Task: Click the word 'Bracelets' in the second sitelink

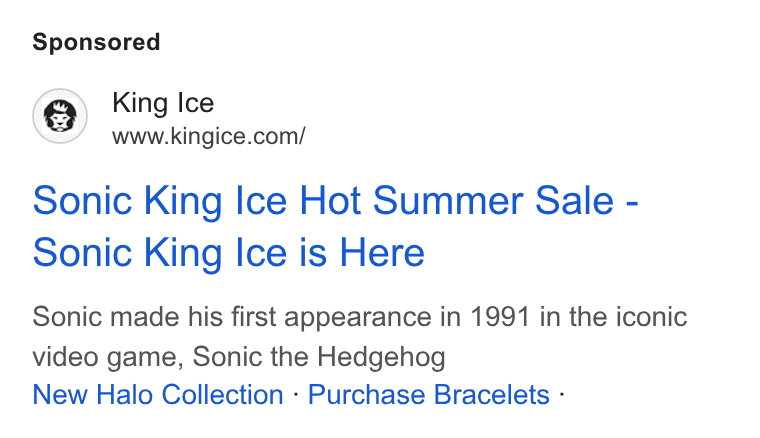Action: tap(491, 394)
